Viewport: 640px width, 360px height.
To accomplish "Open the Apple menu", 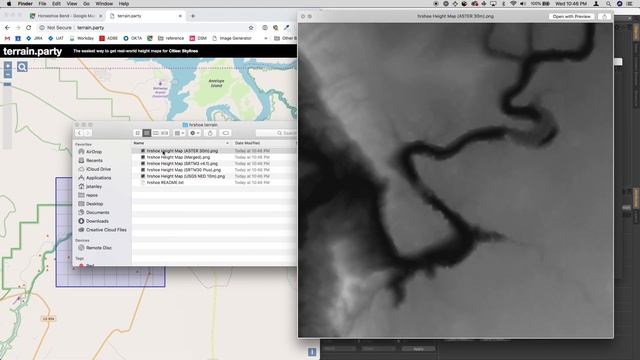I will point(9,4).
